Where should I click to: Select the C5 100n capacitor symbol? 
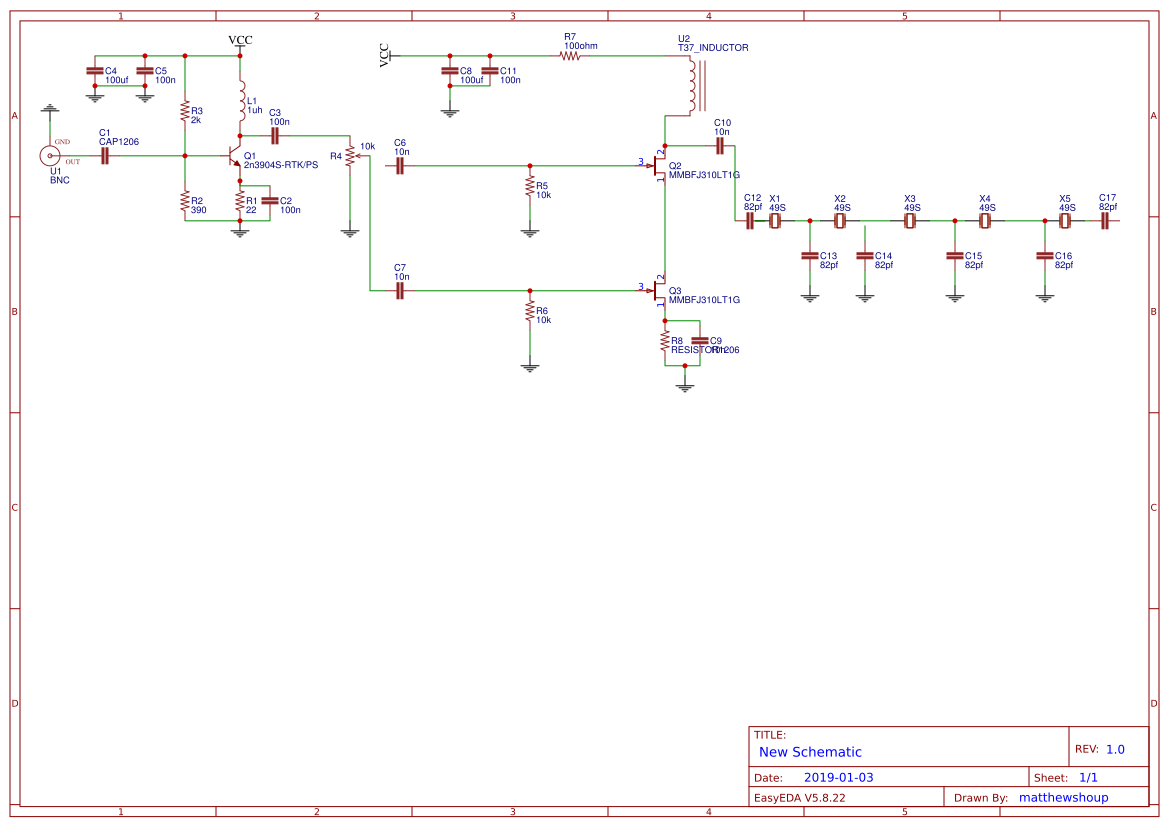145,71
